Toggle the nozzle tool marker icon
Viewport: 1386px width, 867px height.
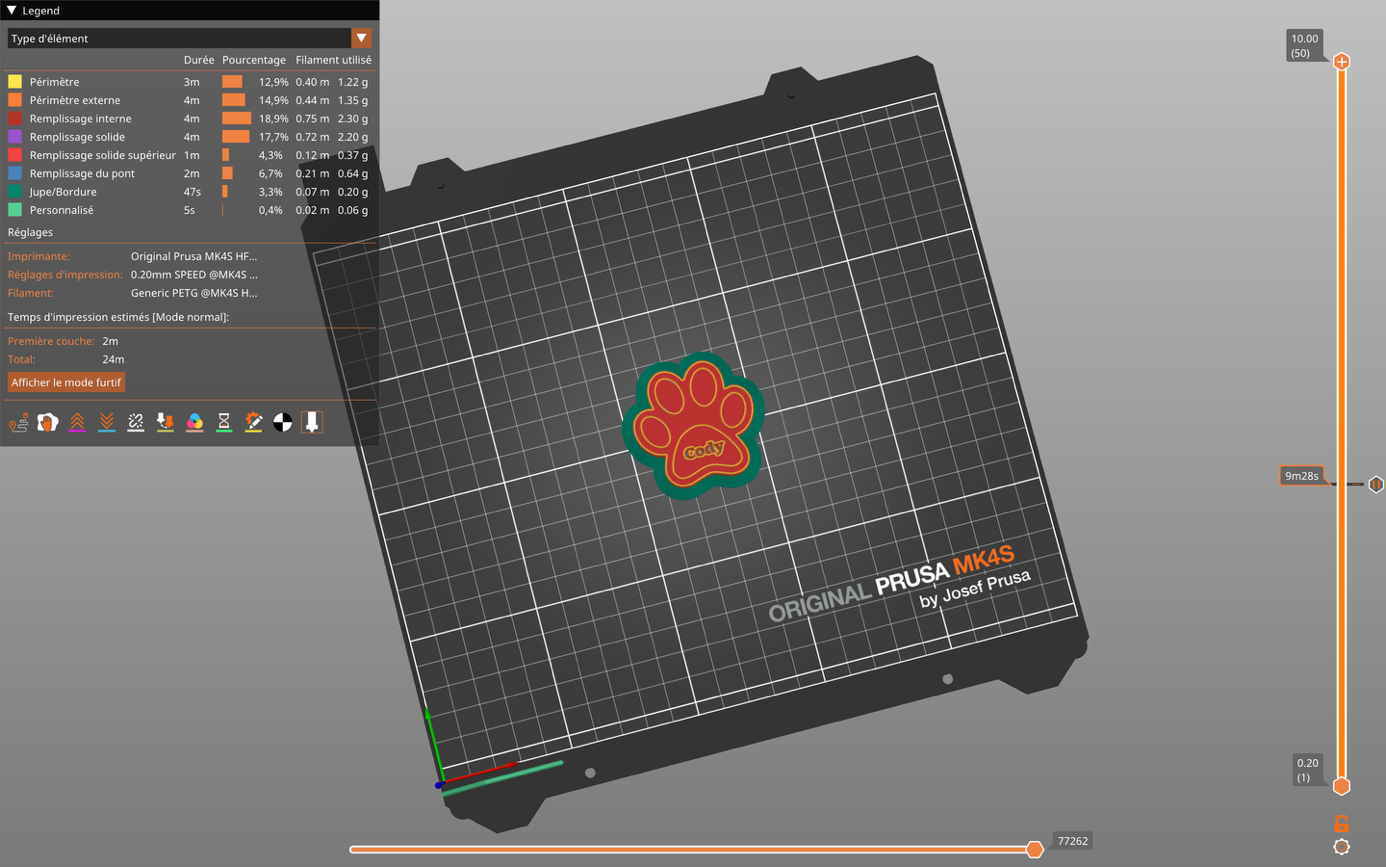click(312, 422)
